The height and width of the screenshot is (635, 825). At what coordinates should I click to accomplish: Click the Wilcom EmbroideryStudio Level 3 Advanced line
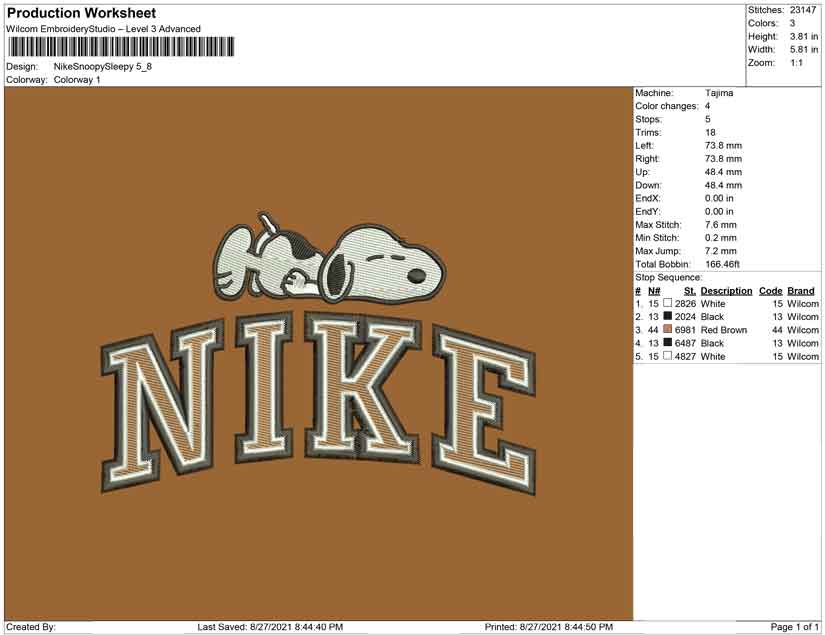(x=104, y=29)
